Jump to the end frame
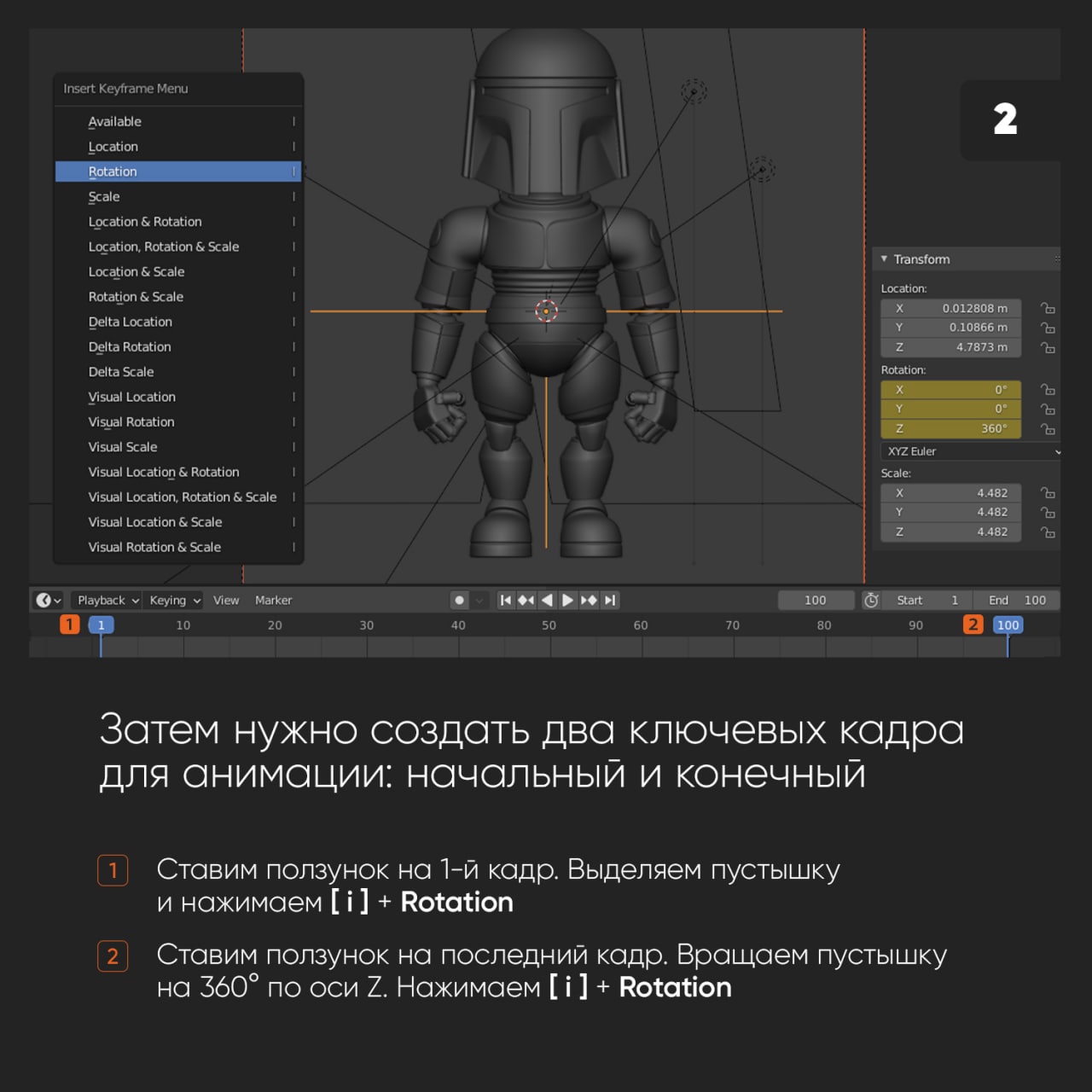This screenshot has width=1092, height=1092. [x=609, y=601]
